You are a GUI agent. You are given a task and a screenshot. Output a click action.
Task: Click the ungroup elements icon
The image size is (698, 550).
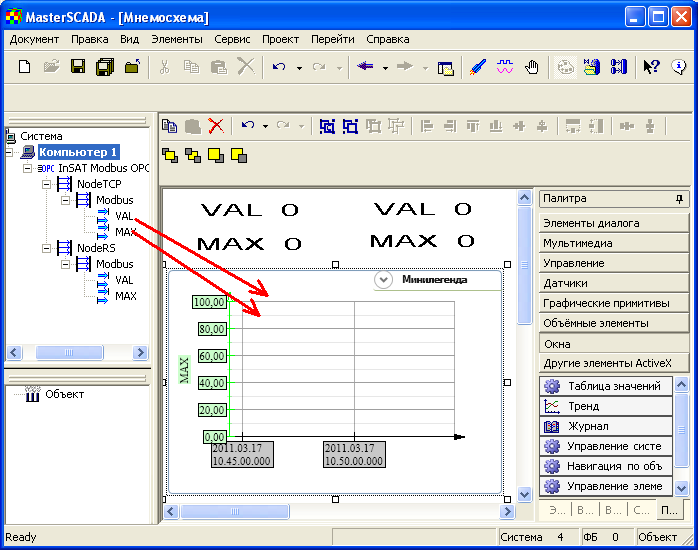coord(350,126)
